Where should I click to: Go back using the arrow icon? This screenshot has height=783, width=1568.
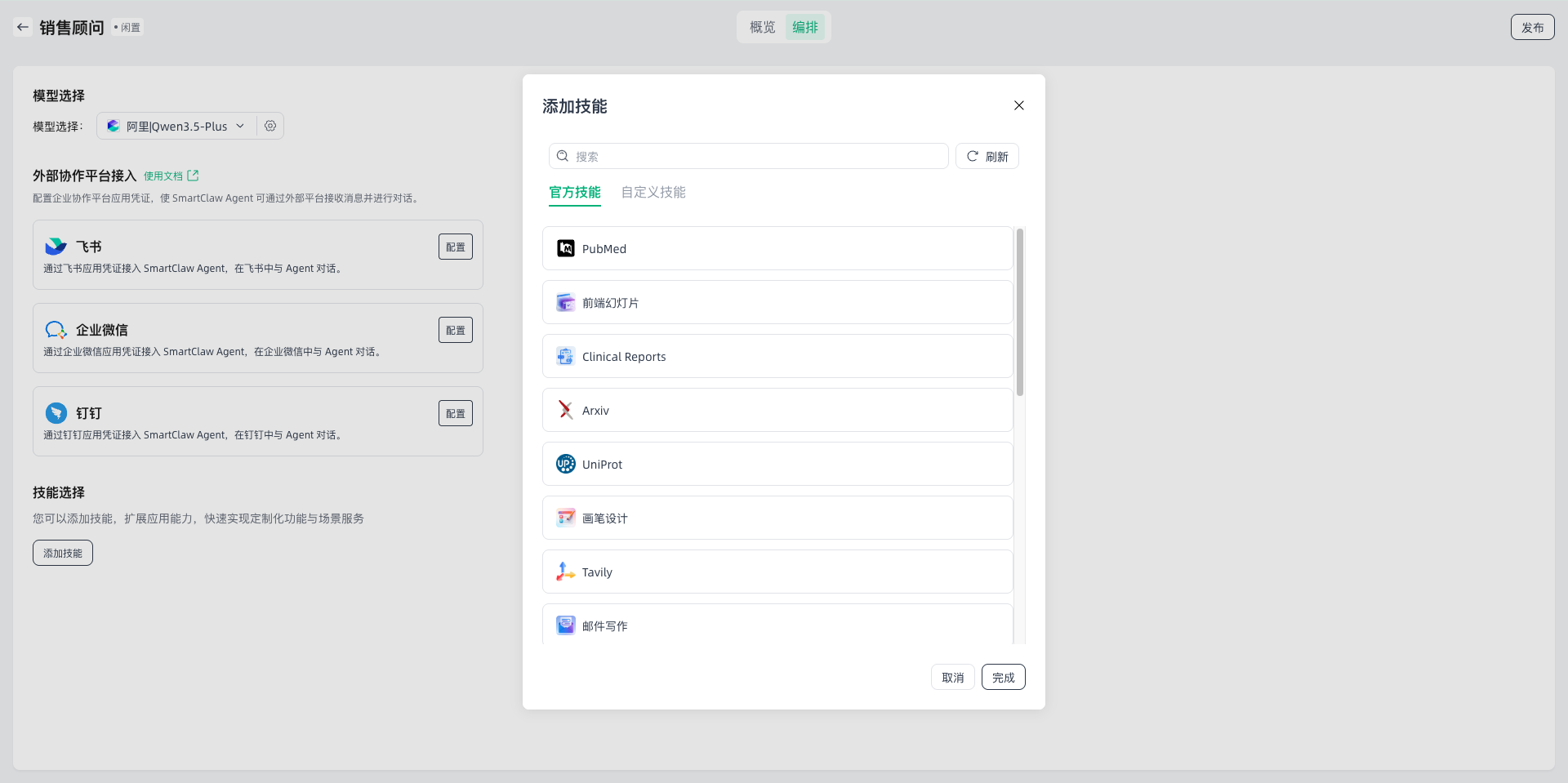click(23, 27)
